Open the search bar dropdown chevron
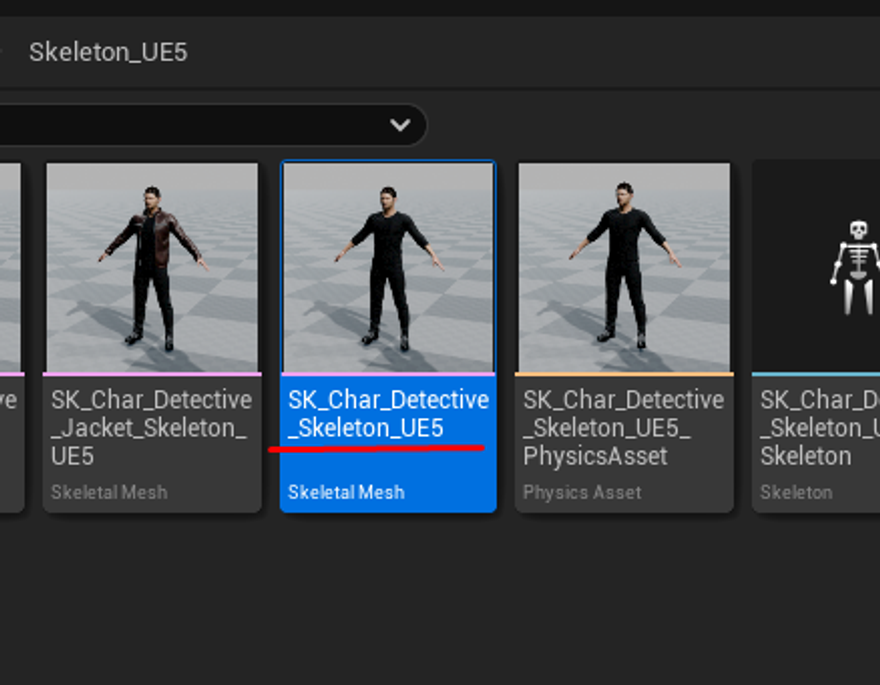This screenshot has width=880, height=685. pyautogui.click(x=400, y=125)
